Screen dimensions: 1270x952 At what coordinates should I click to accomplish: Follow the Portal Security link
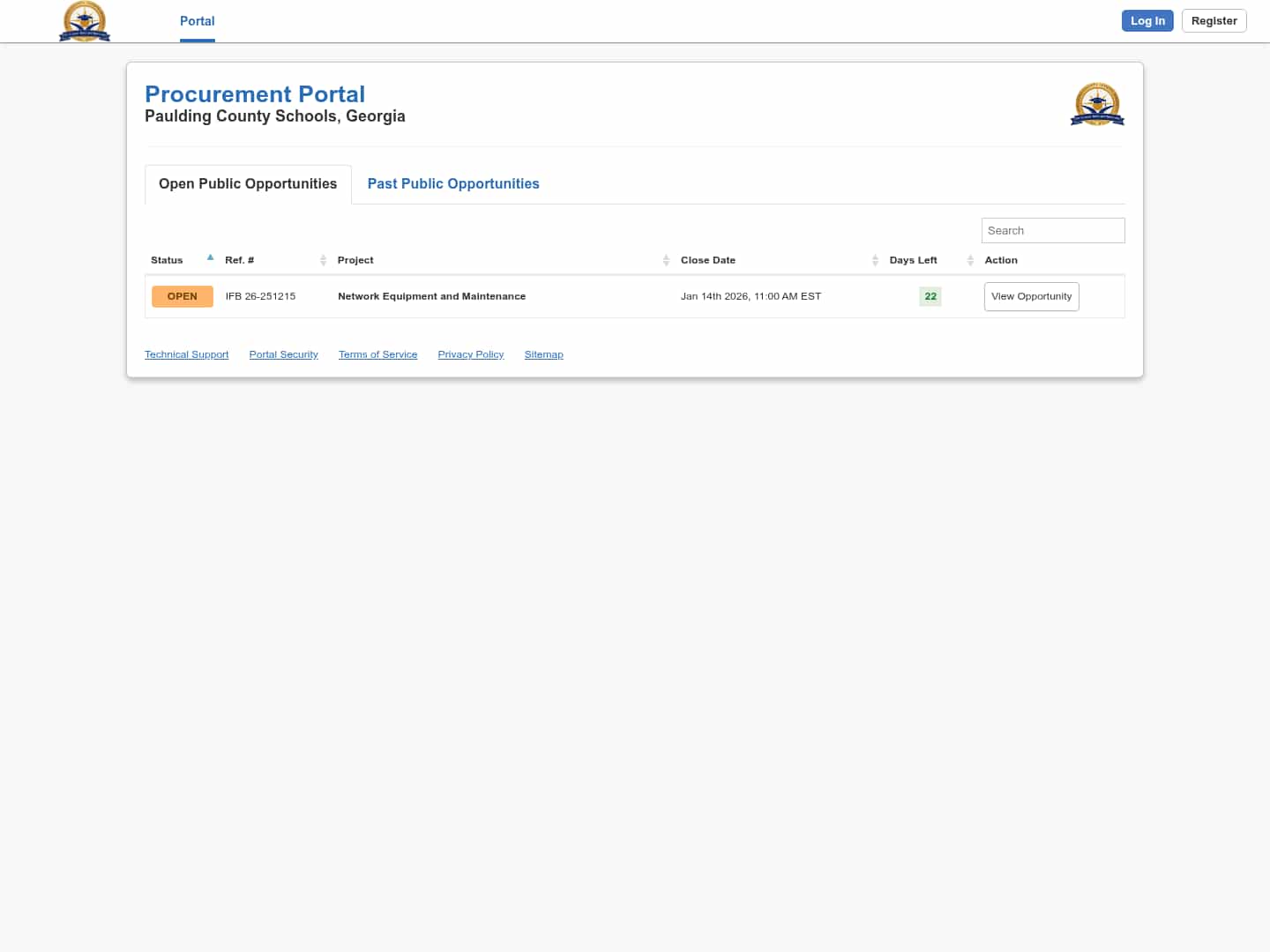(283, 354)
